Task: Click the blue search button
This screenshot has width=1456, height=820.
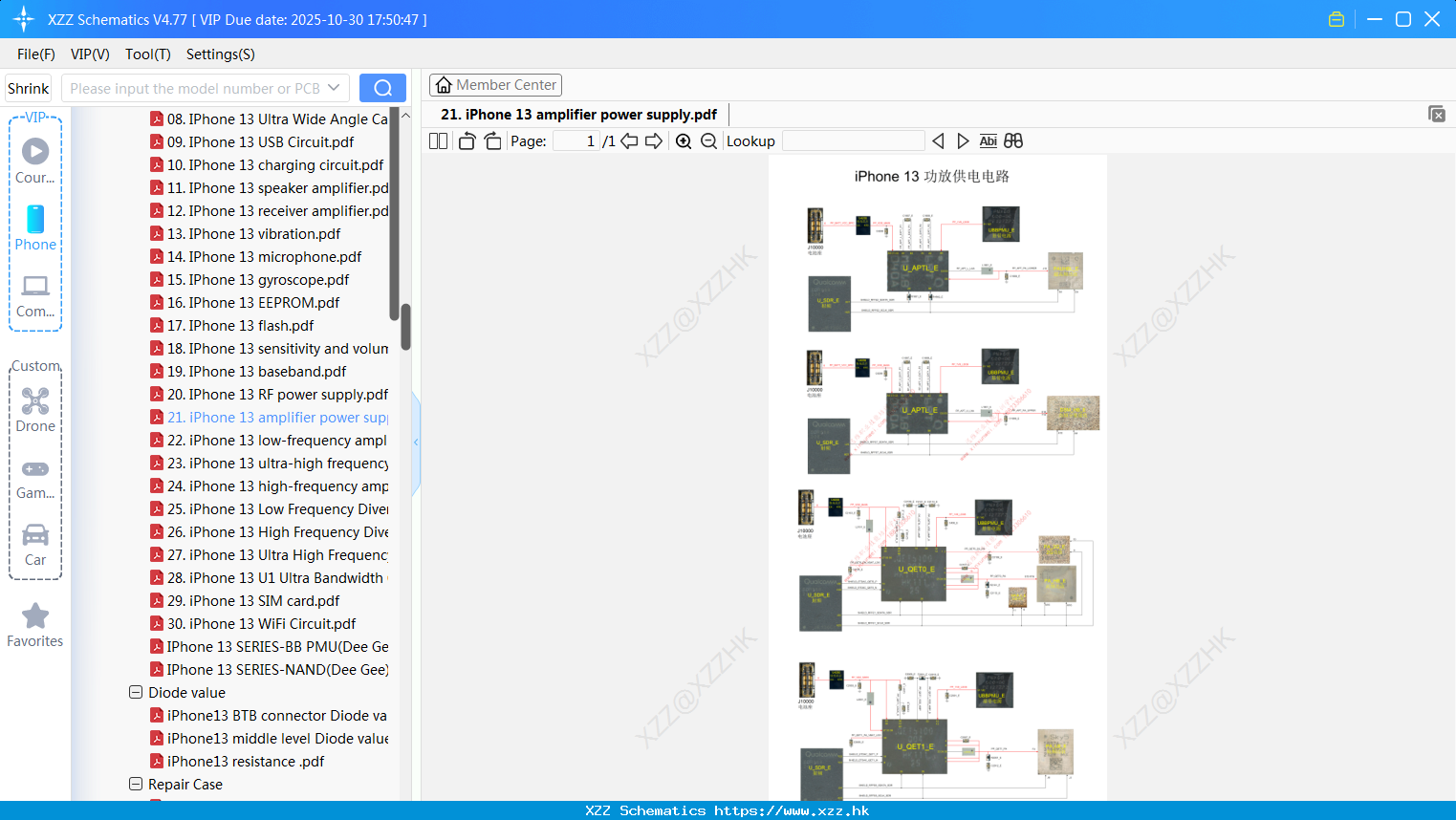Action: 382,88
